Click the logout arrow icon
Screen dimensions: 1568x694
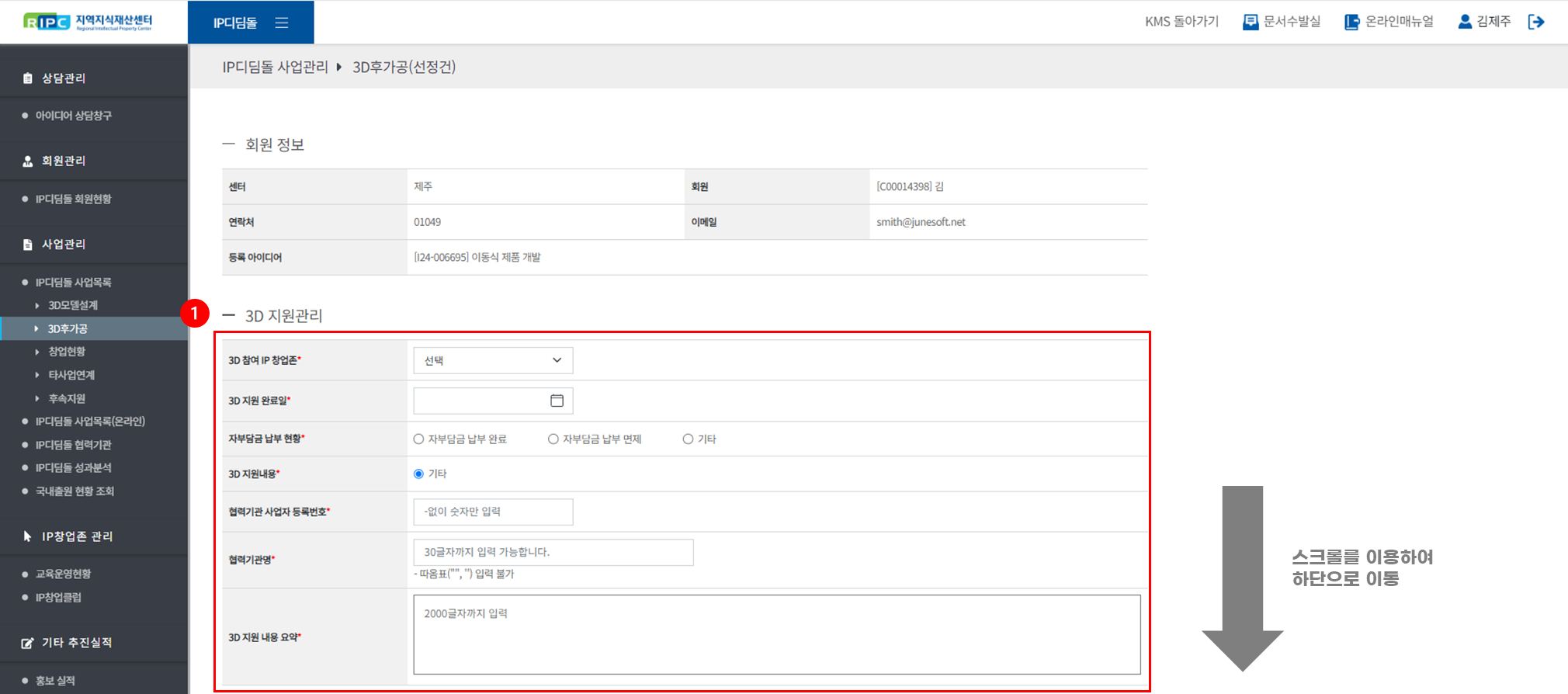click(x=1535, y=22)
